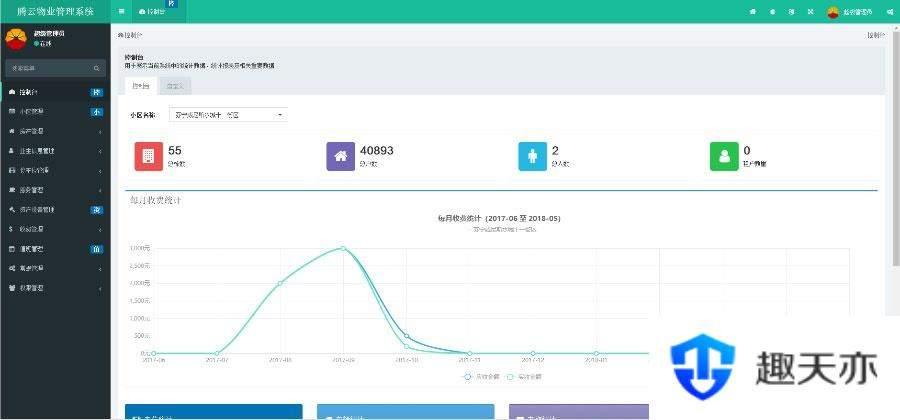Screen dimensions: 900x420
Task: Click the green user icon beside 0
Action: 724,156
